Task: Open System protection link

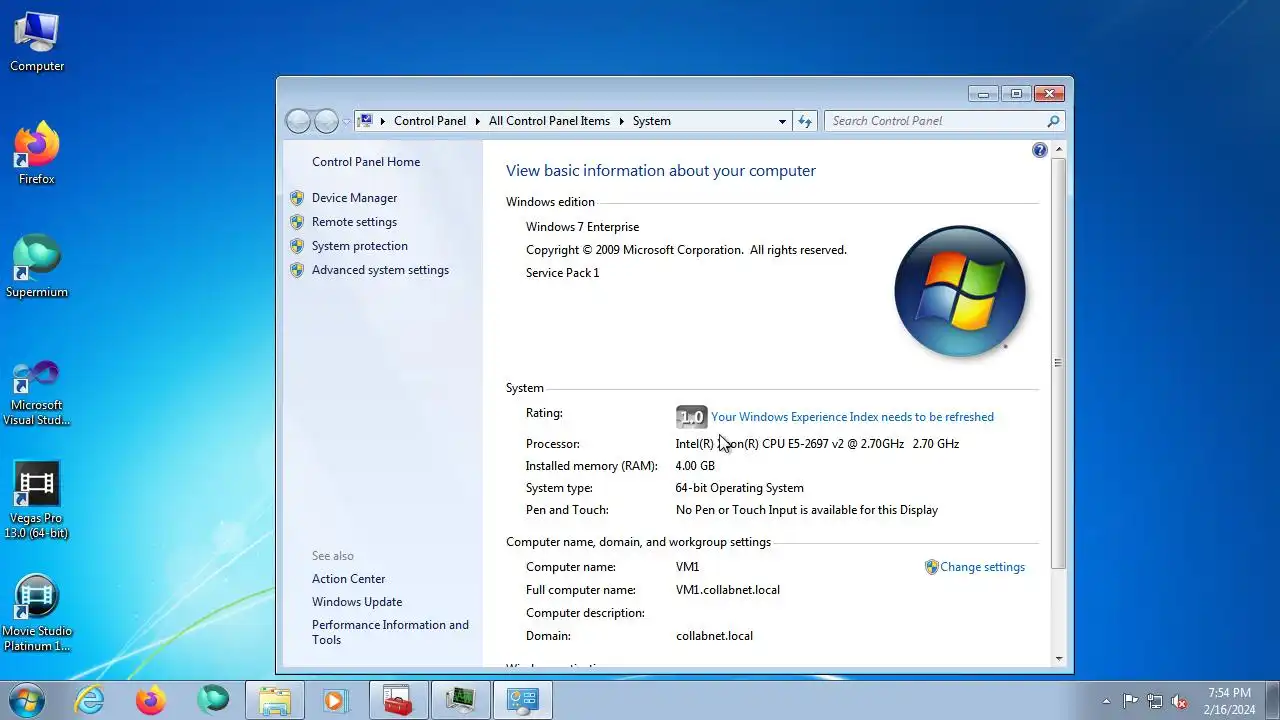Action: click(x=359, y=246)
